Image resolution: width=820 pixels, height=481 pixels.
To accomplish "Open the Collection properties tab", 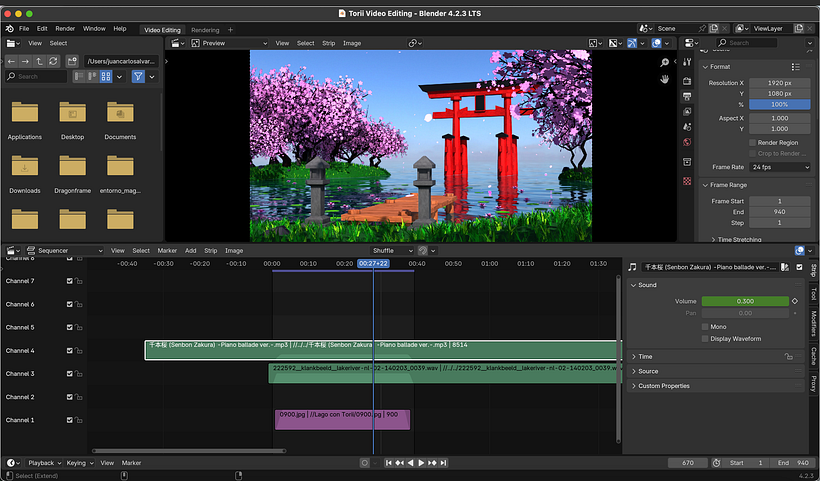I will point(687,162).
